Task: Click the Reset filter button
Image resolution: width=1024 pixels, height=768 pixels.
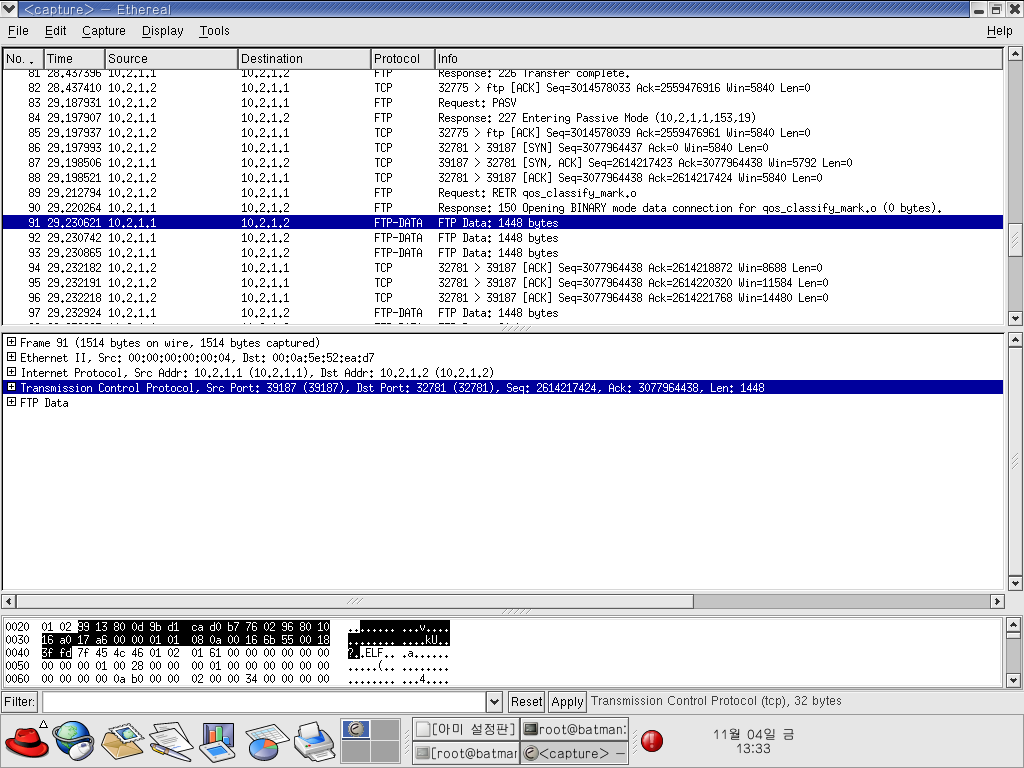Action: [526, 702]
